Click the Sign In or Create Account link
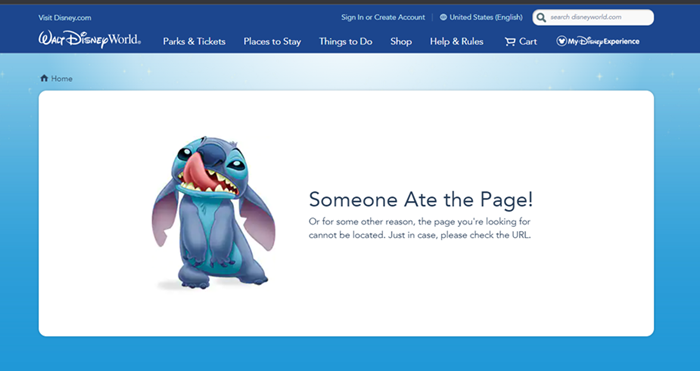This screenshot has height=371, width=700. tap(383, 17)
